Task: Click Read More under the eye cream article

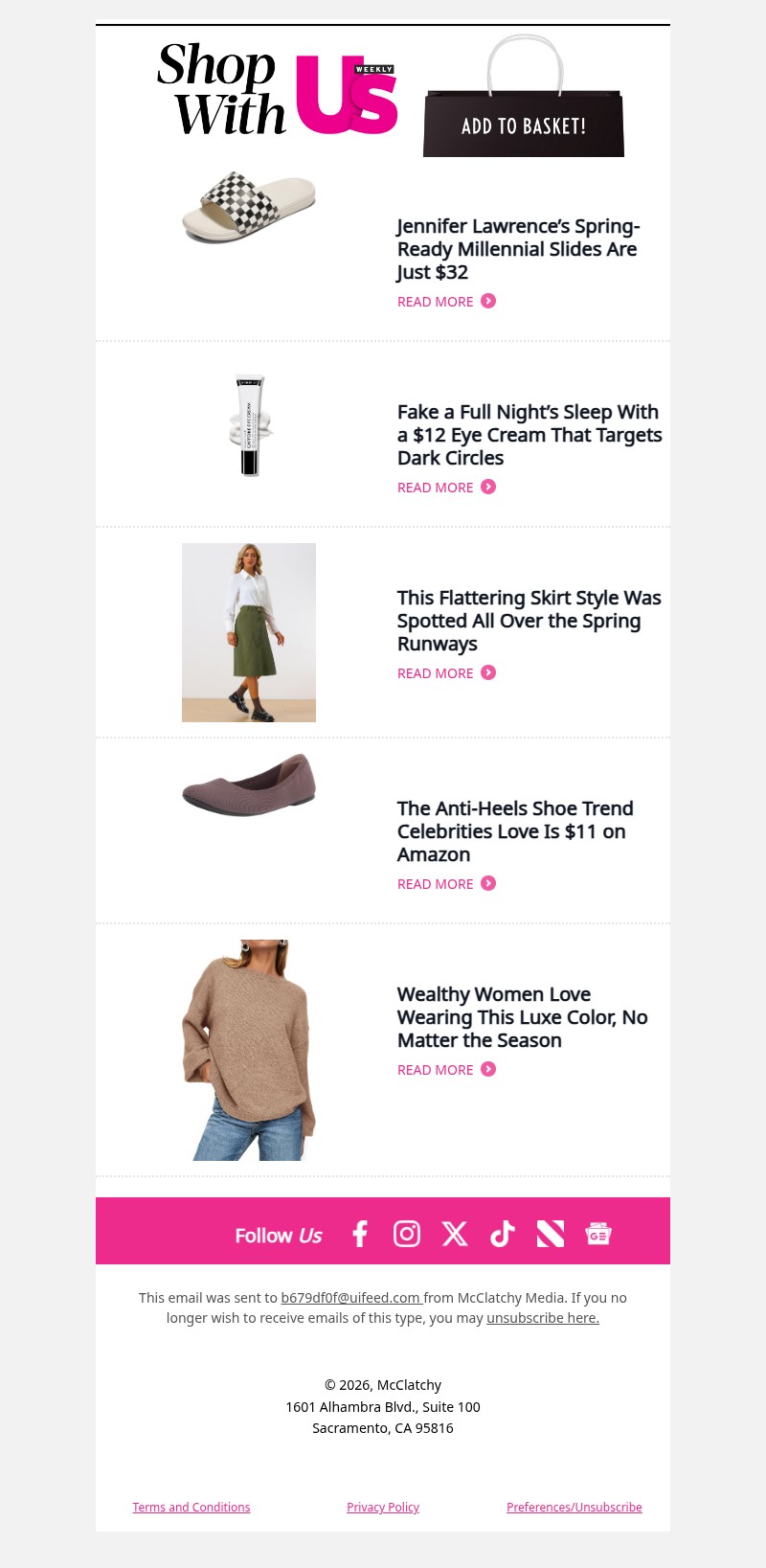Action: pos(446,488)
